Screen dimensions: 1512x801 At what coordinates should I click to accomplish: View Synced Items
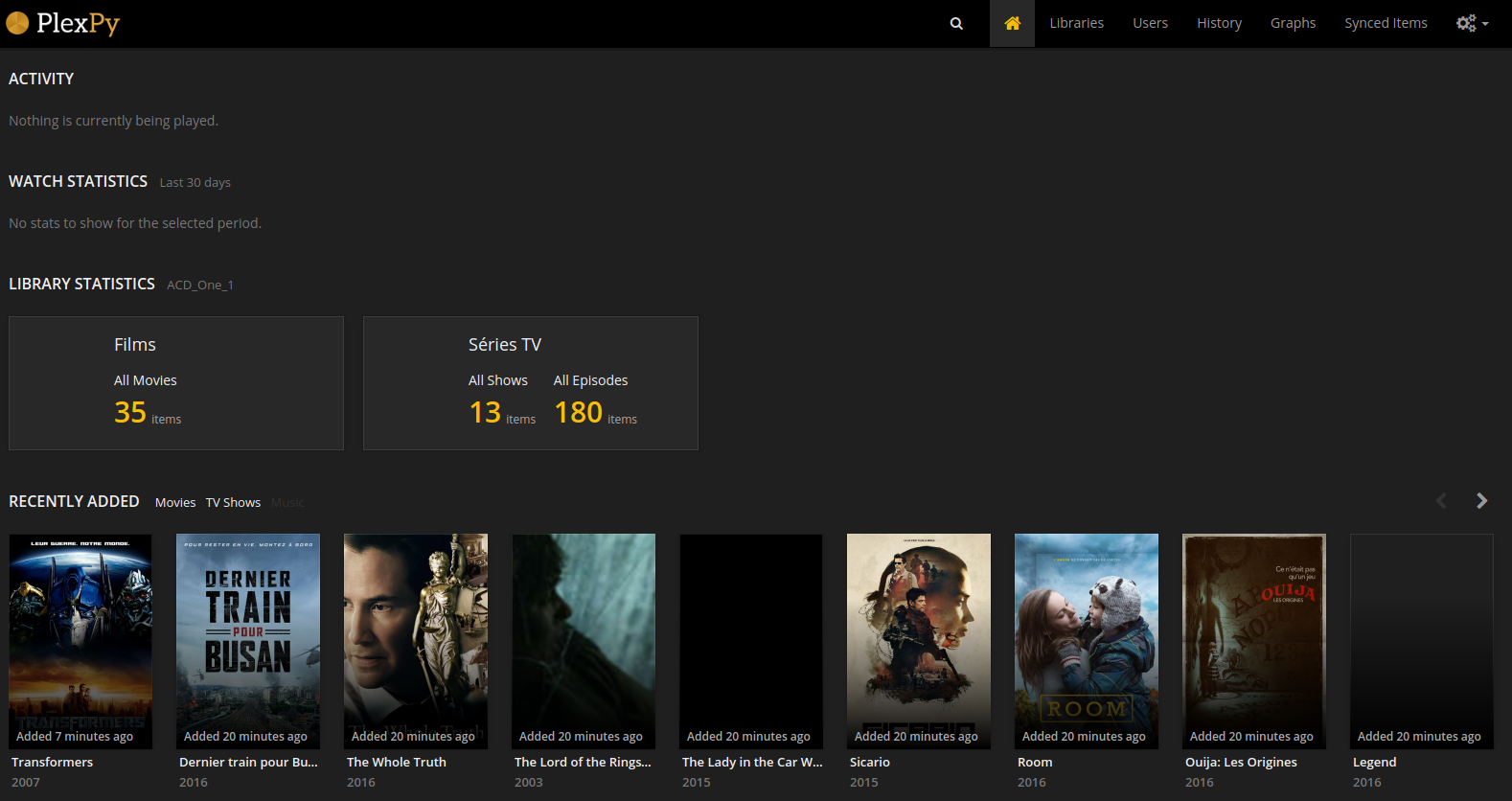(x=1386, y=23)
